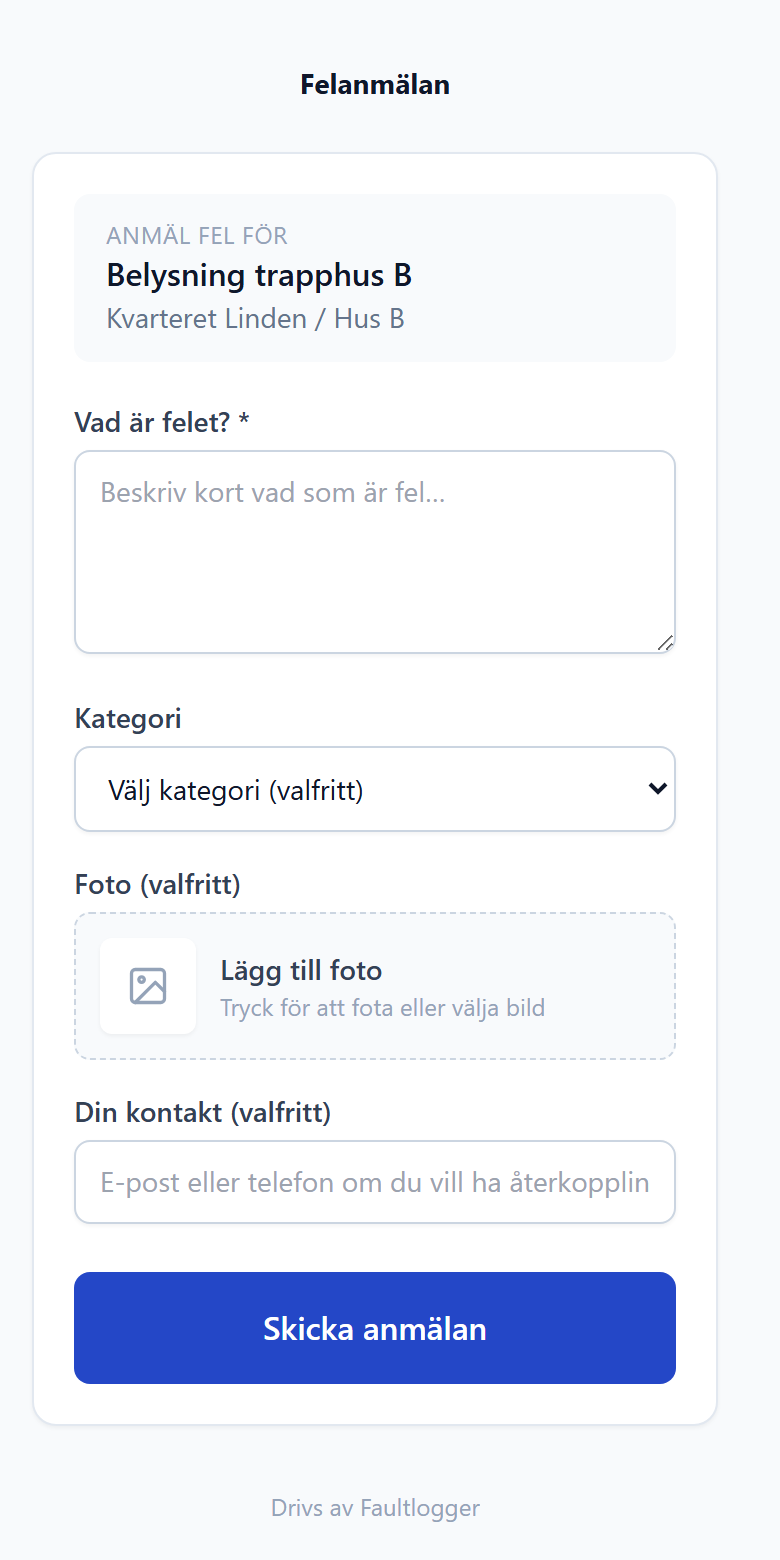Viewport: 780px width, 1560px height.
Task: Click the textarea resize handle corner
Action: coord(665,643)
